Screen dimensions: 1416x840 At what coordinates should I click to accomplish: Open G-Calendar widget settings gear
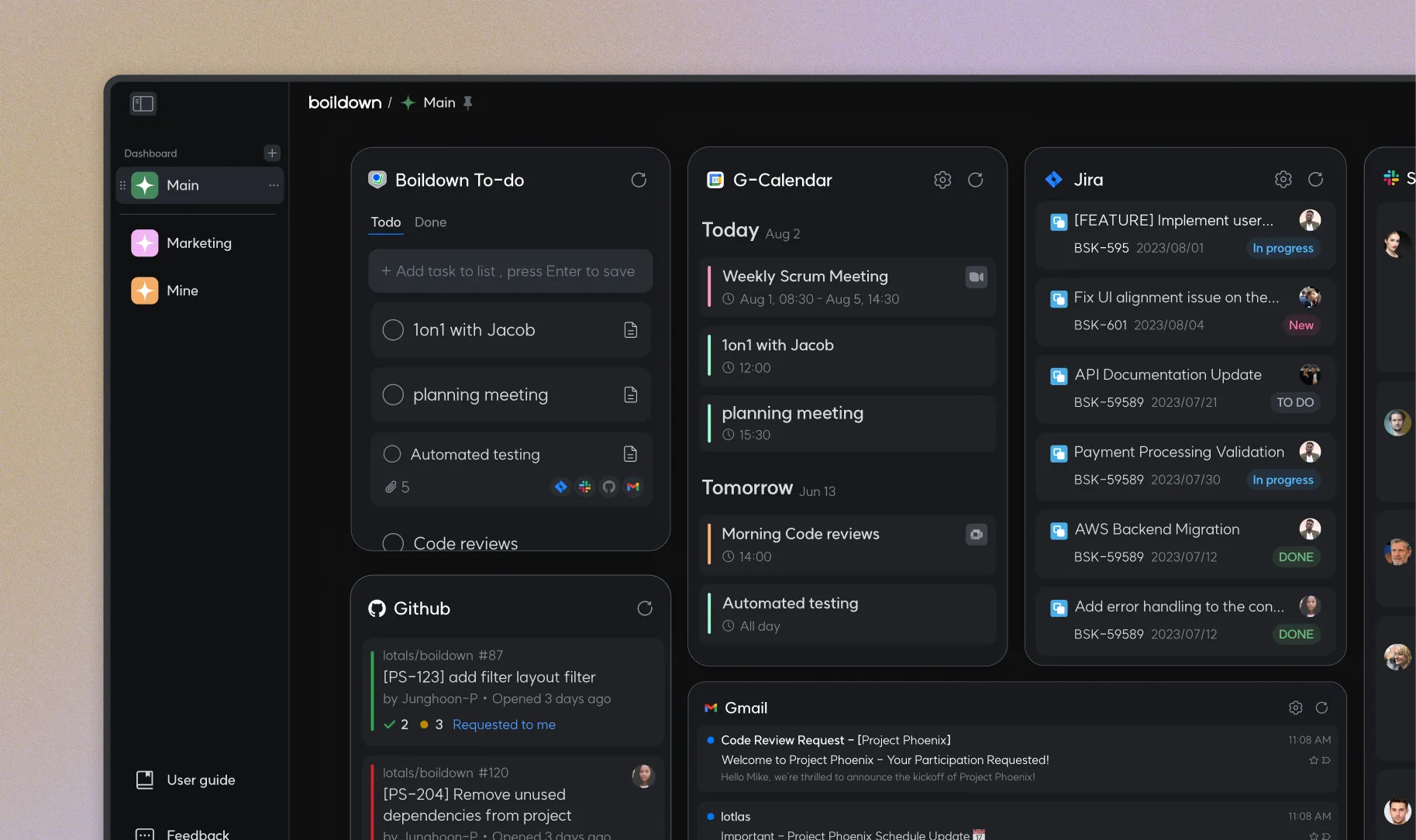click(x=942, y=180)
